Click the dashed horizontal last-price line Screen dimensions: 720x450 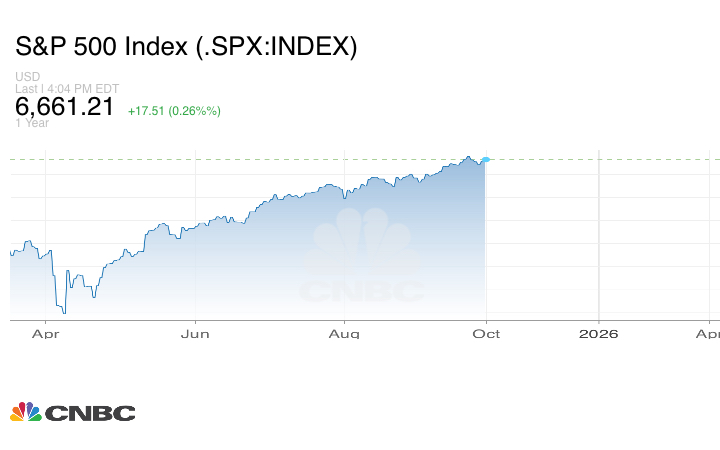click(250, 159)
